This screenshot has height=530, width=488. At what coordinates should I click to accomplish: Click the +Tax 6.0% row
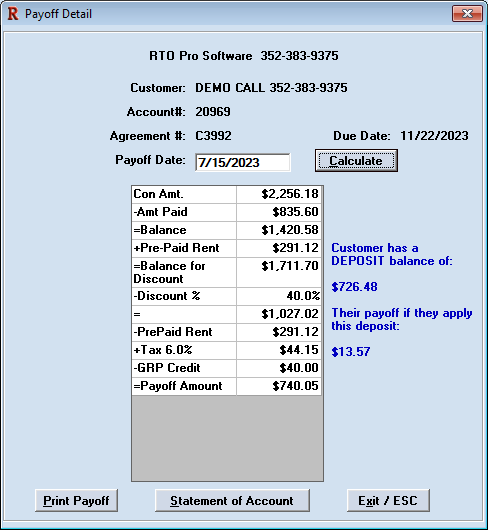click(226, 350)
